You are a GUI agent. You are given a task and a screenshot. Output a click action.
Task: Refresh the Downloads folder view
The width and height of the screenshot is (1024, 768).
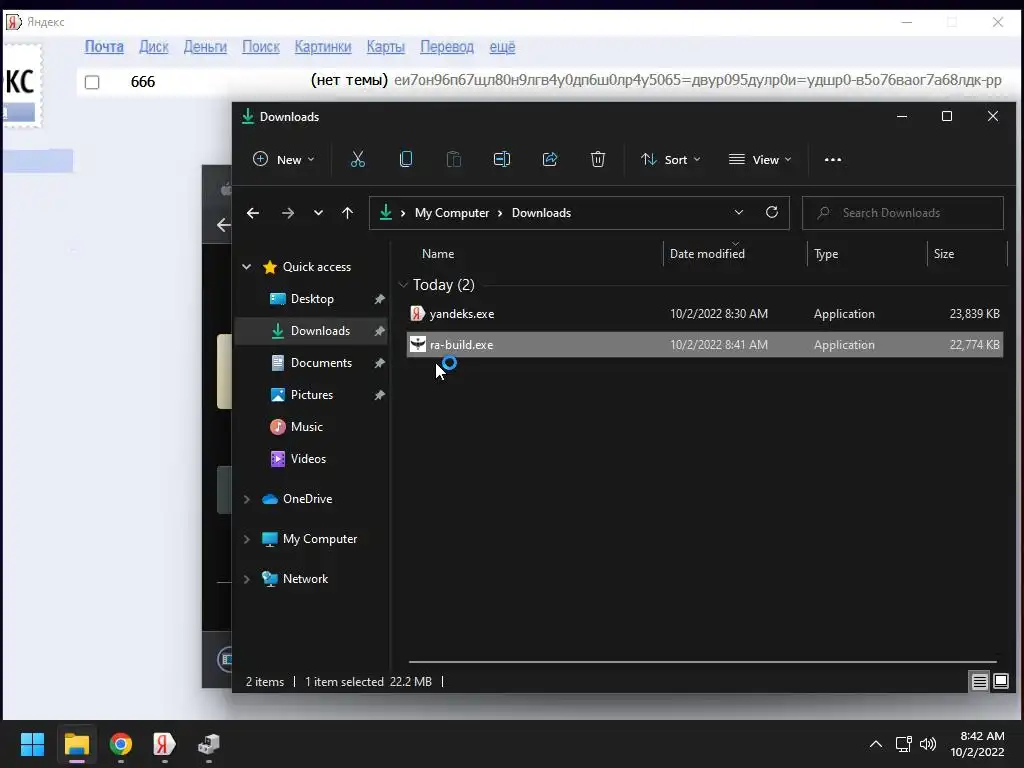pos(772,212)
